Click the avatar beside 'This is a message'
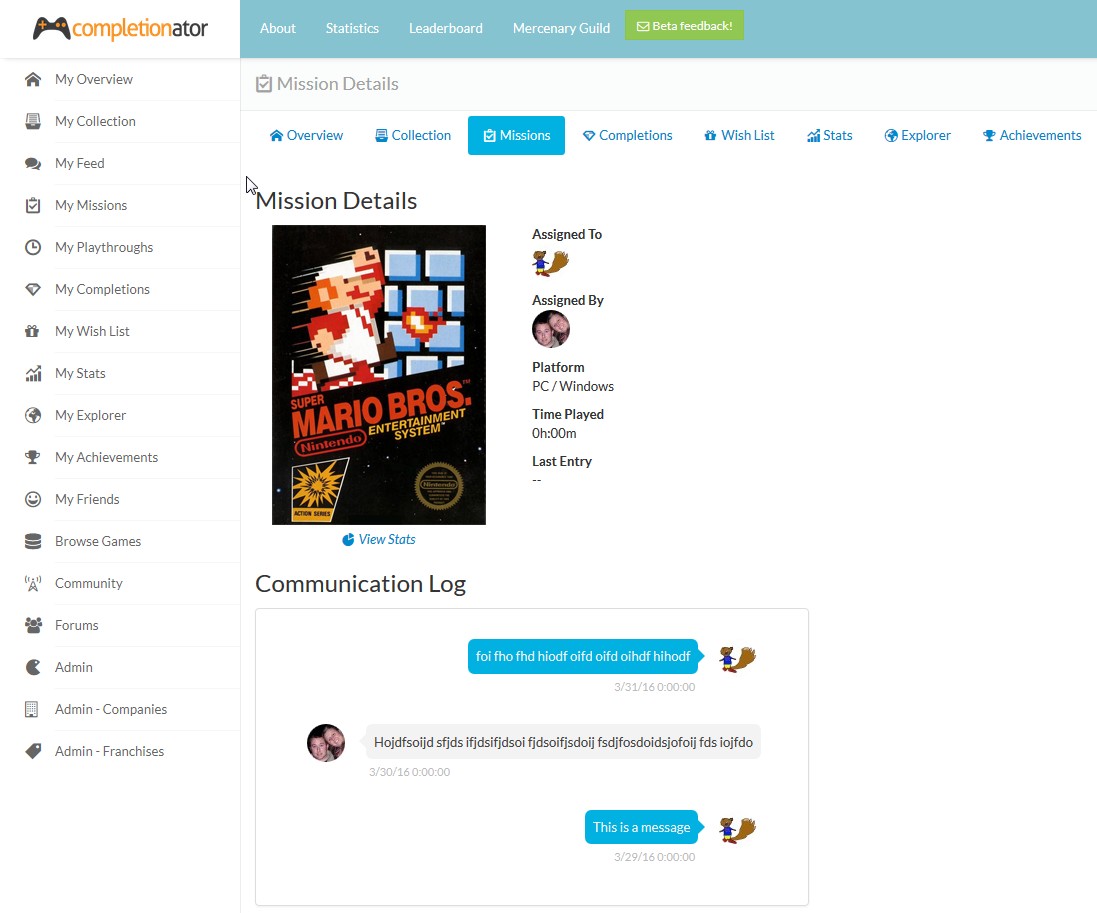 pos(737,830)
